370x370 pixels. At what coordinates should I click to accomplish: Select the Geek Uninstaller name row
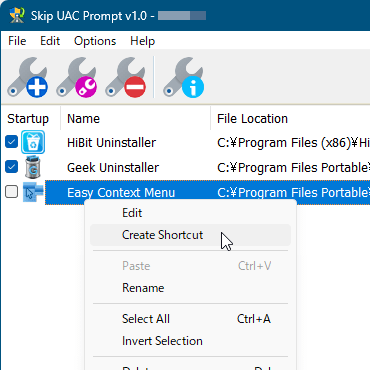tap(113, 168)
